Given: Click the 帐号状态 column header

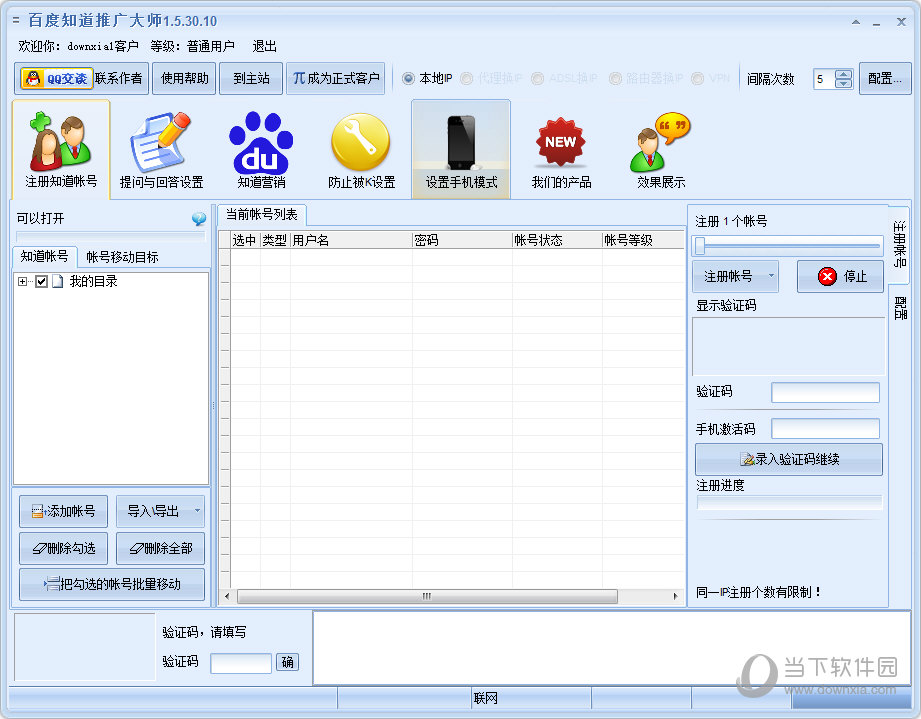Looking at the screenshot, I should [x=557, y=240].
